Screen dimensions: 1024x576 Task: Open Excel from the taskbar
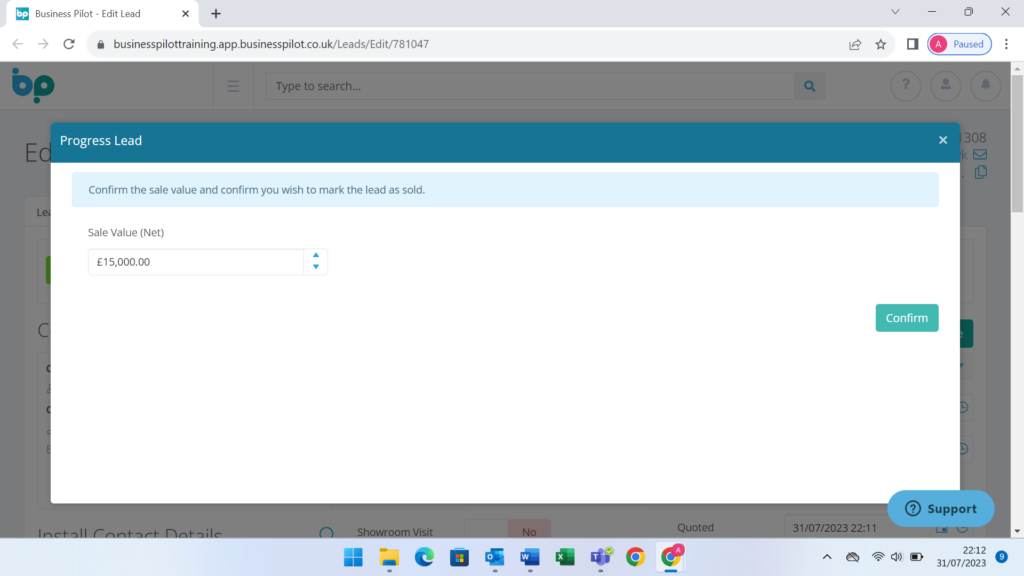click(x=565, y=557)
